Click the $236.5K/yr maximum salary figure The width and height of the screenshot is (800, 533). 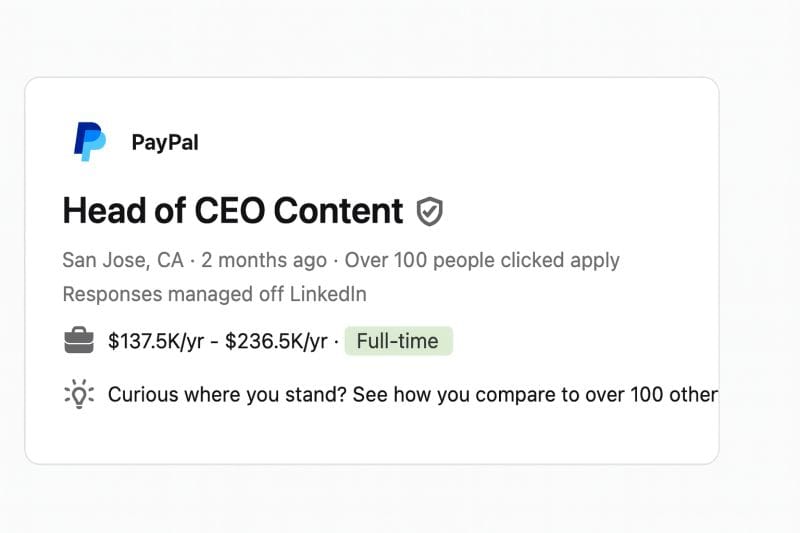tap(276, 341)
